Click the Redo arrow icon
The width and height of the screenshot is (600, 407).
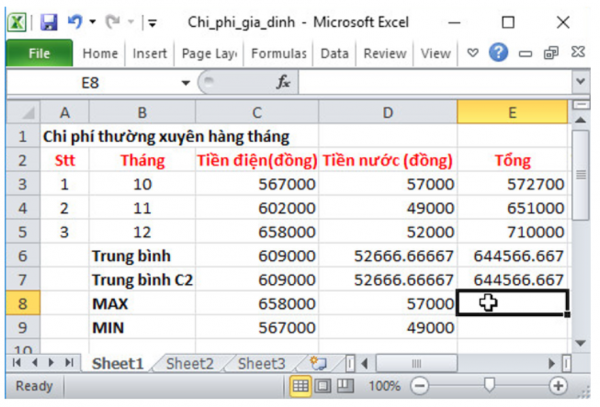click(113, 22)
